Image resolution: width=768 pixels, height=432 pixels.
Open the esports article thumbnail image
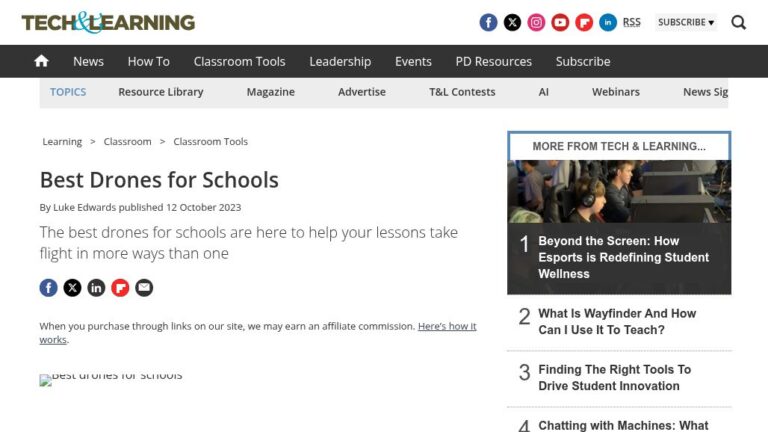(x=619, y=192)
